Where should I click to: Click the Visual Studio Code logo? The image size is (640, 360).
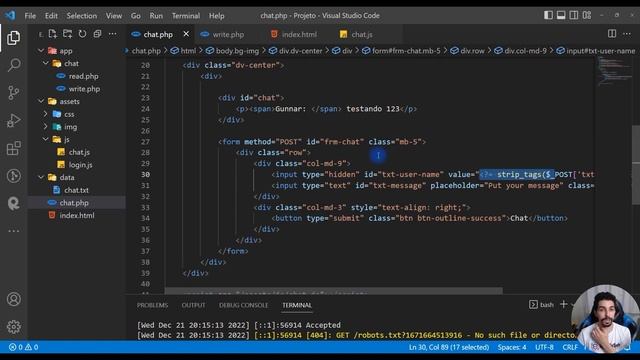point(10,16)
